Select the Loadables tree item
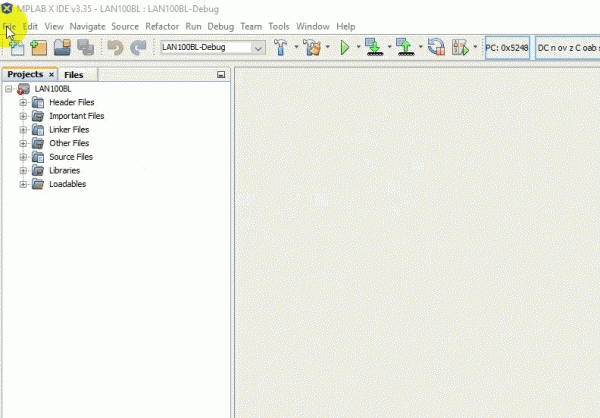600x418 pixels. point(68,184)
